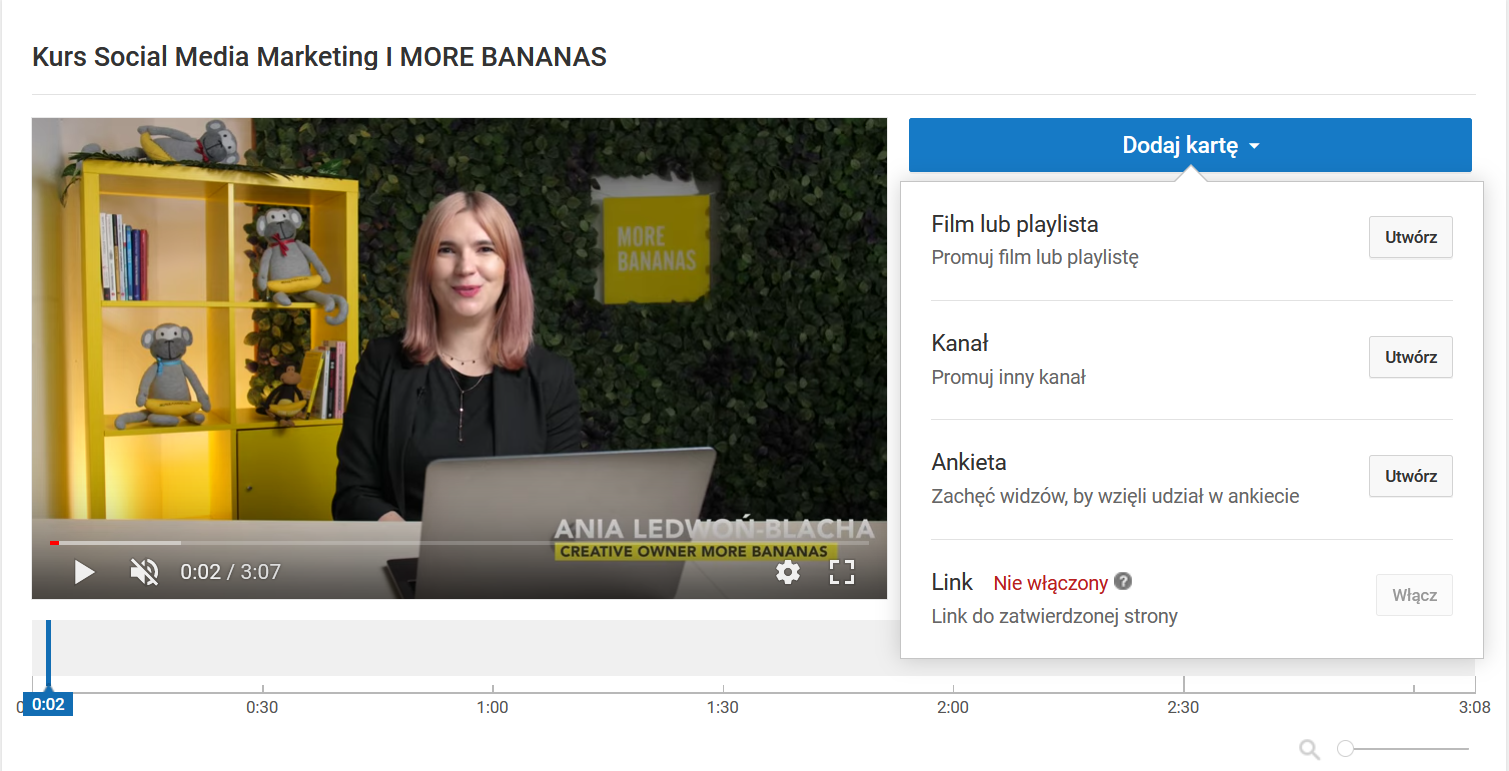Click the video progress bar
The height and width of the screenshot is (771, 1509).
460,543
